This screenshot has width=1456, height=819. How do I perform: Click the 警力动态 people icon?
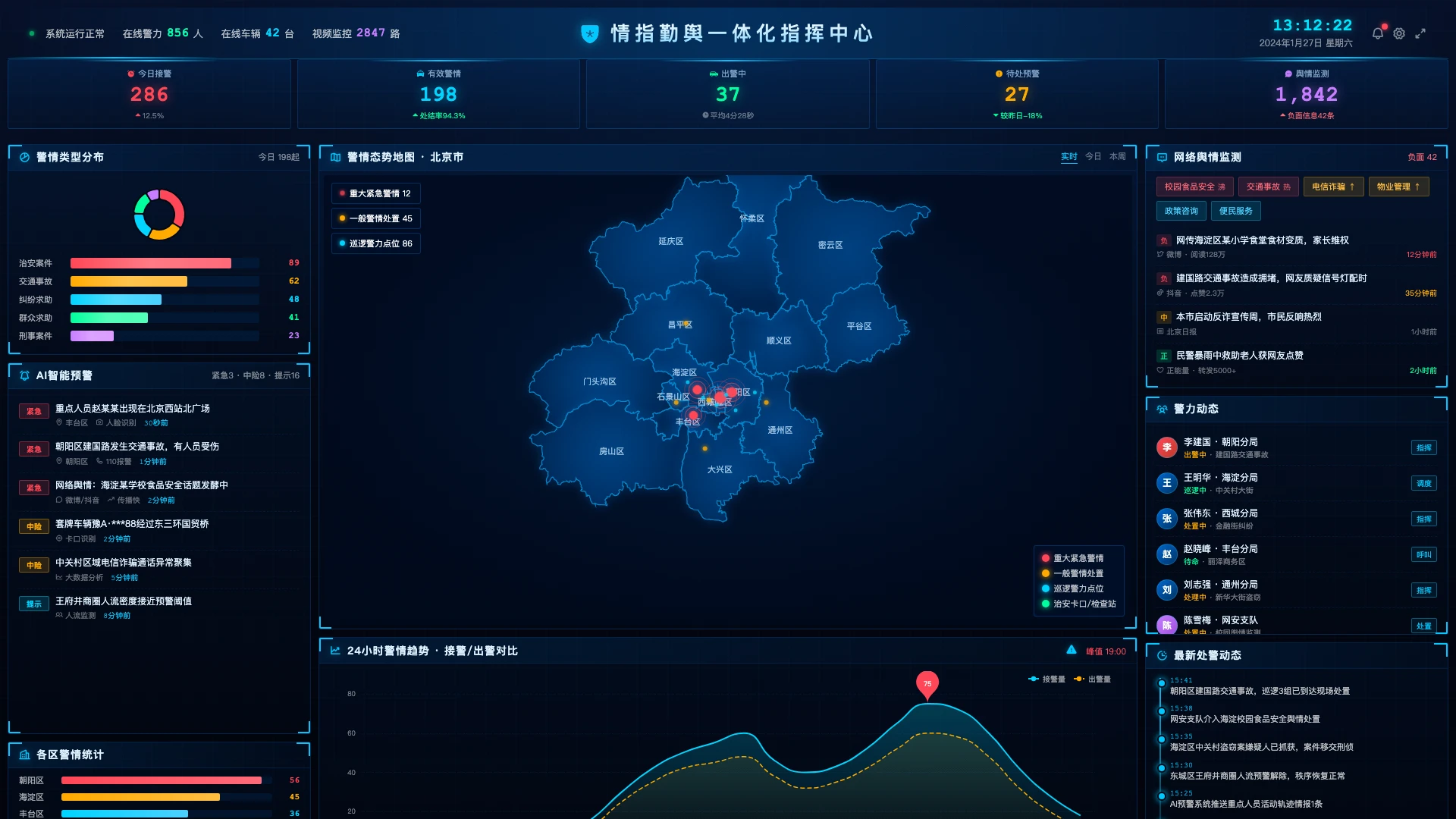[x=1162, y=409]
